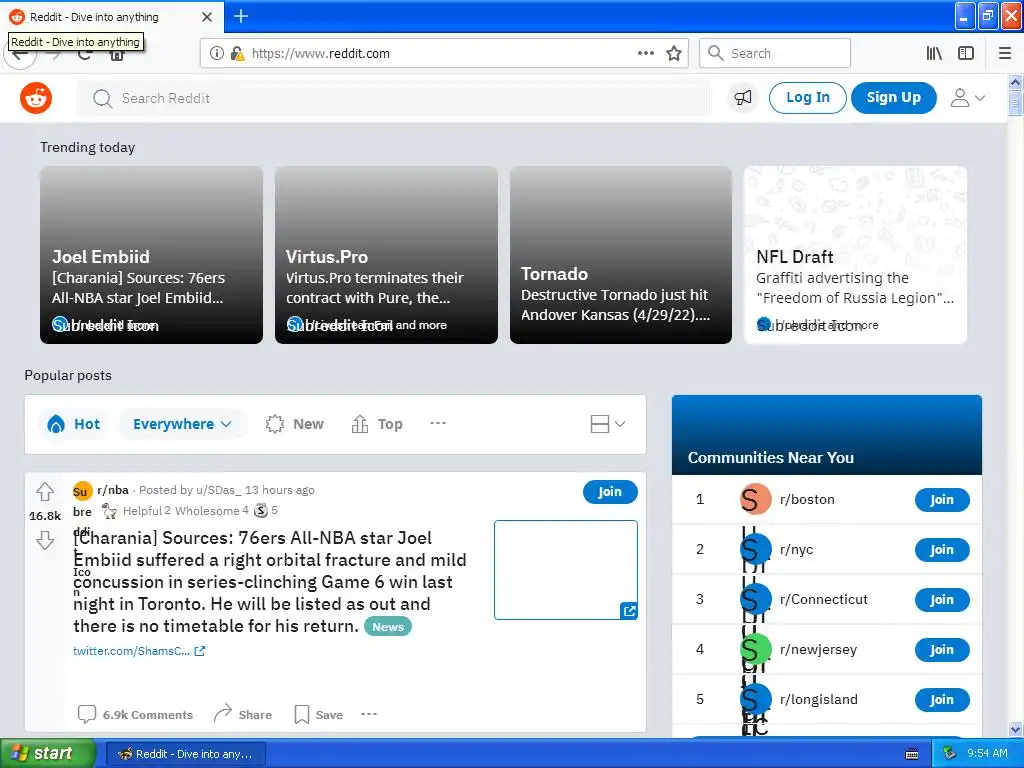This screenshot has width=1024, height=768.
Task: Open the post thumbnail external link
Action: [566, 570]
